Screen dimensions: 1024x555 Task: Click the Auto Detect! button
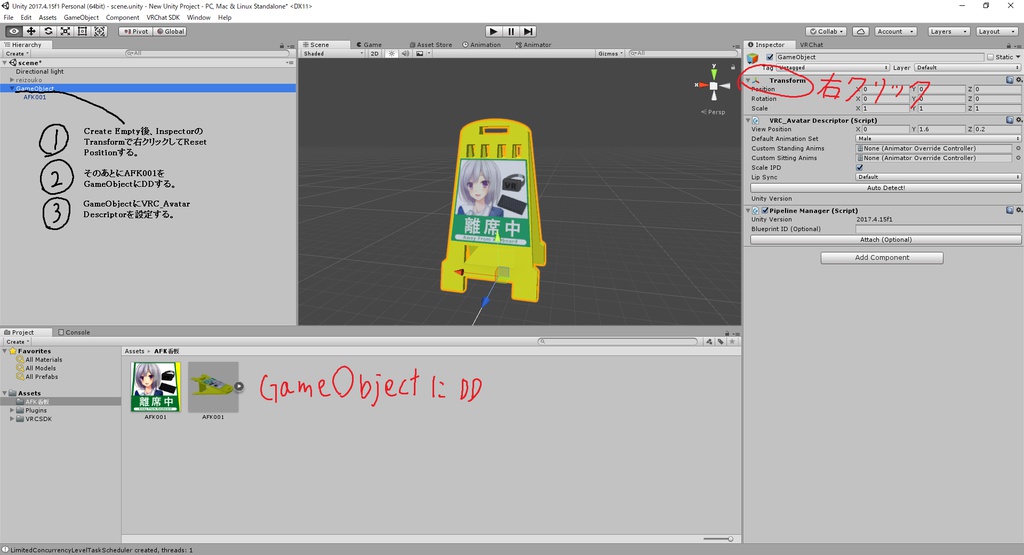pos(886,188)
